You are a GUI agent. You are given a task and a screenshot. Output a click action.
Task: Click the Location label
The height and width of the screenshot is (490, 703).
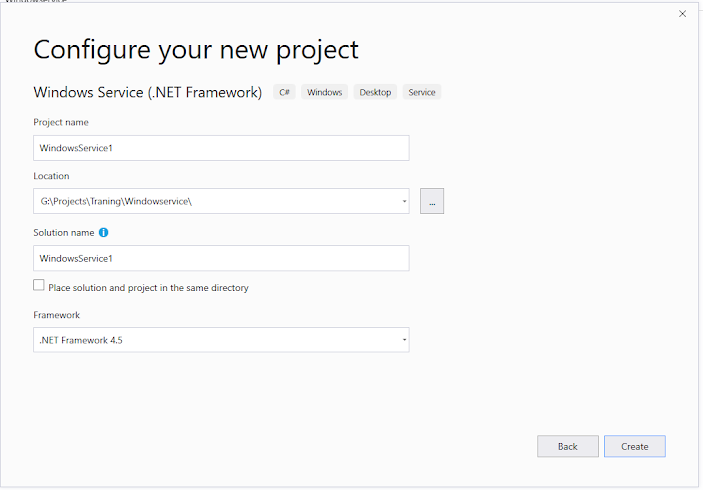click(51, 176)
